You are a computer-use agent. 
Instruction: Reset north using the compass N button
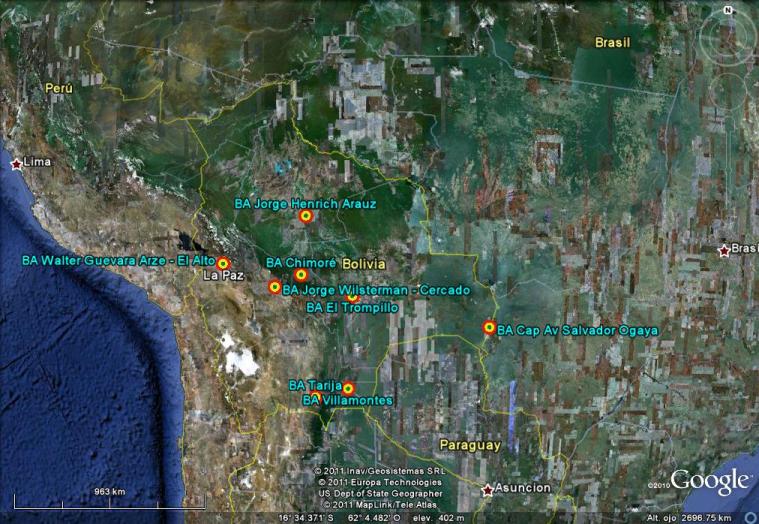tap(726, 11)
